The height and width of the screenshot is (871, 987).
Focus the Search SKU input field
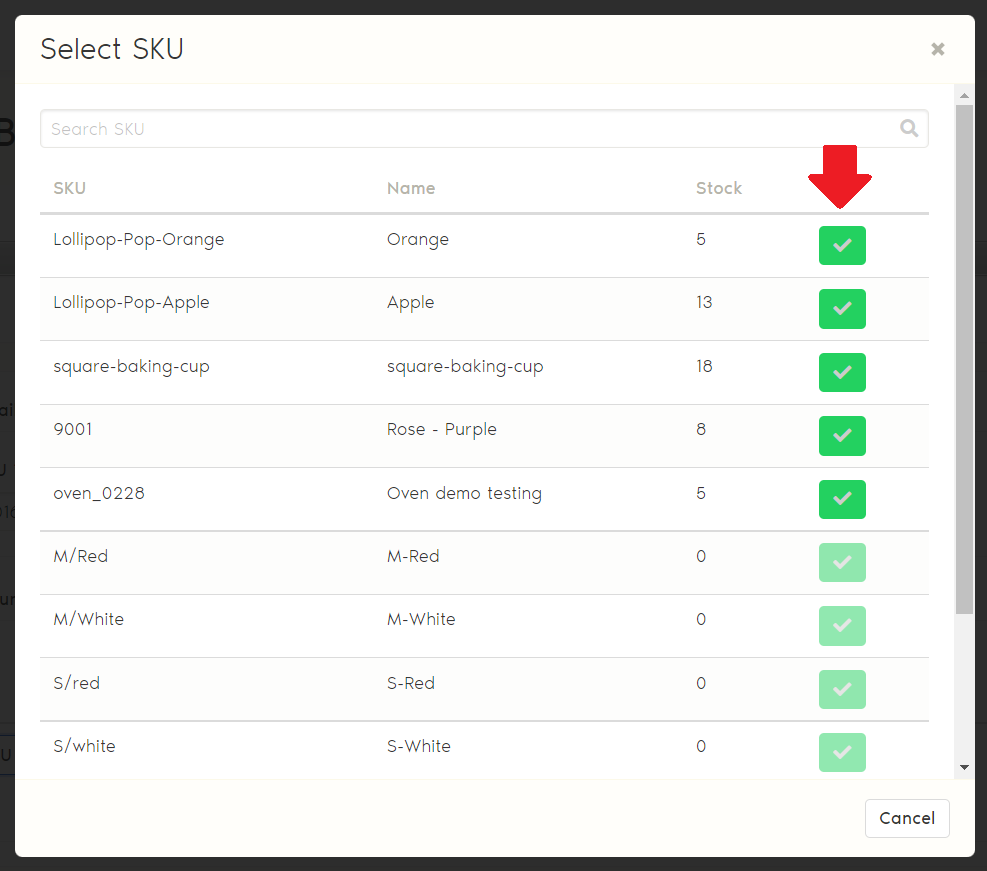[x=470, y=129]
